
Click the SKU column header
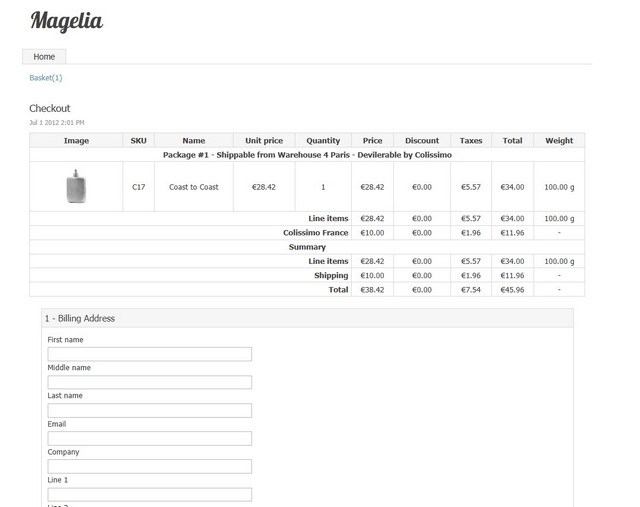[x=138, y=141]
